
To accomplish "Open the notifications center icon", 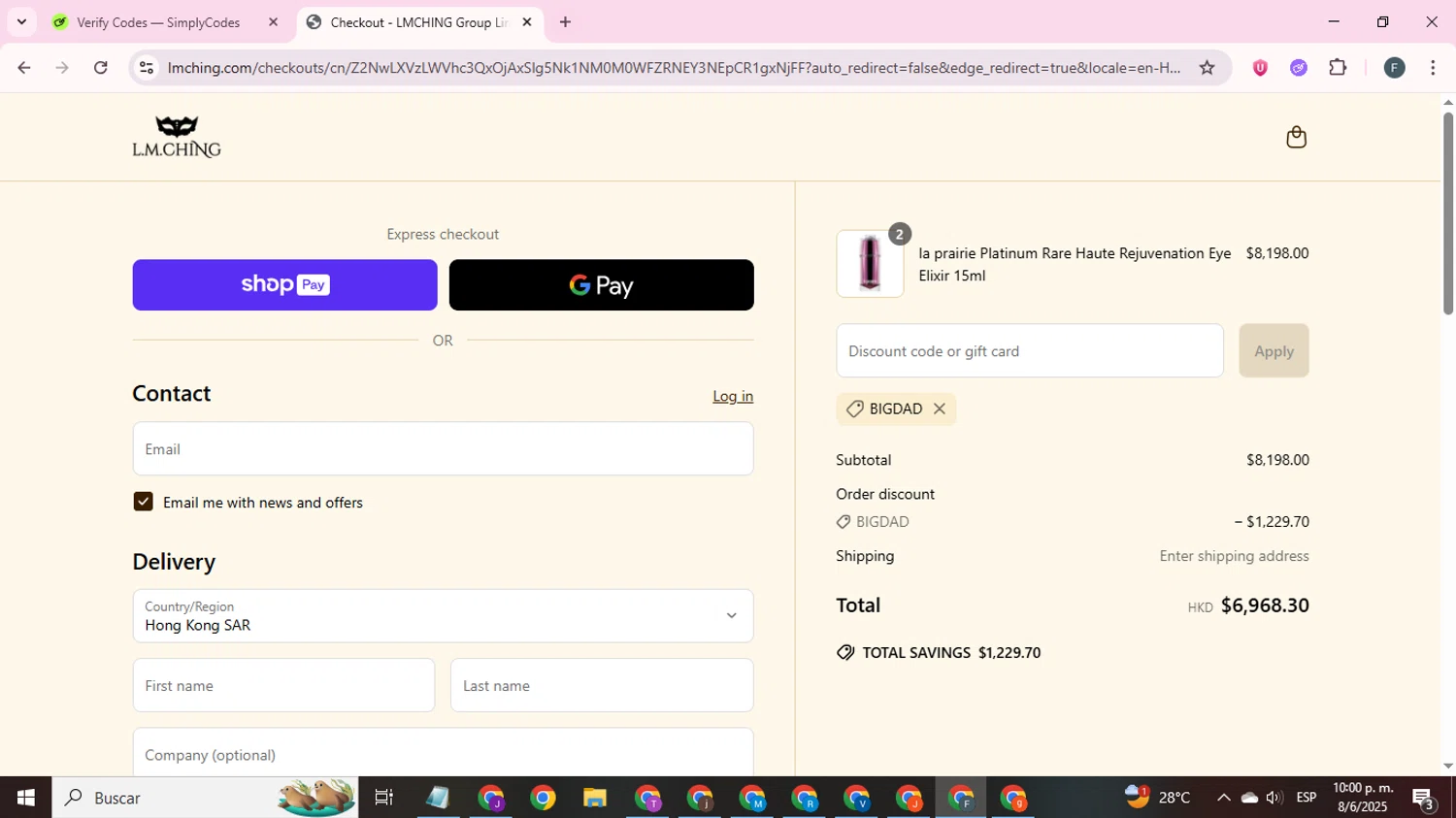I will coord(1425,799).
